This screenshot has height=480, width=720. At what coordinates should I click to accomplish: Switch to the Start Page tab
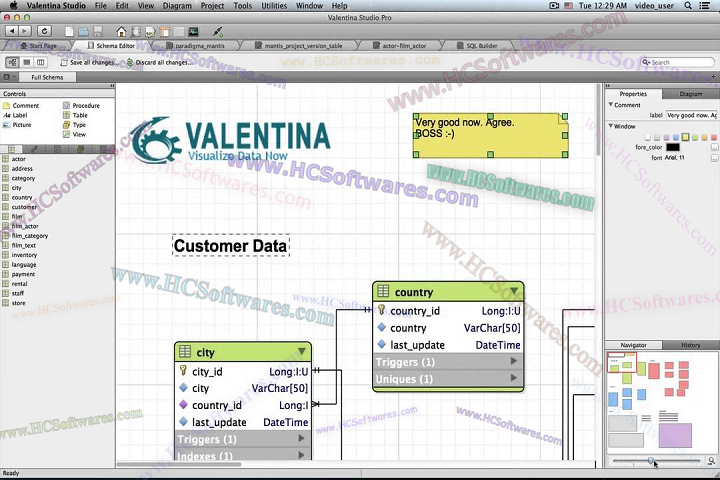[x=38, y=45]
